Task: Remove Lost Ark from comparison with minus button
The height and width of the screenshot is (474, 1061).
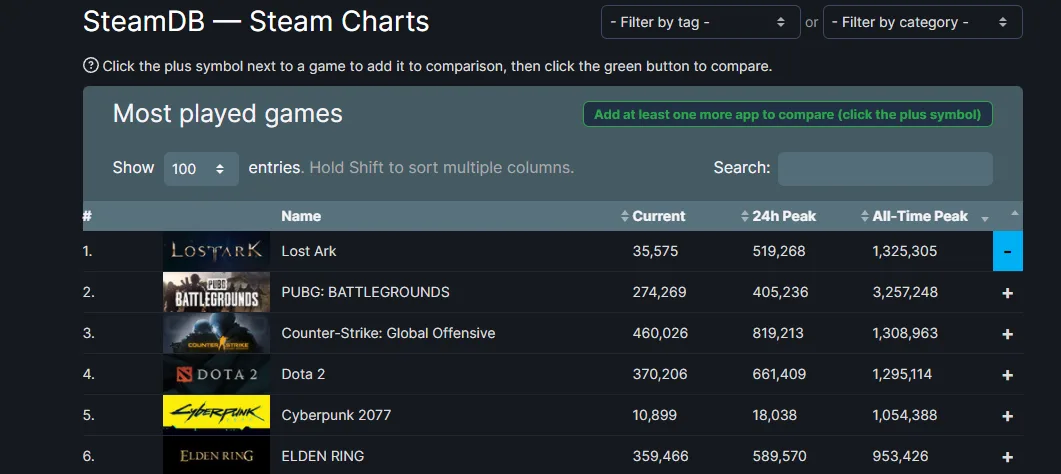Action: (x=1007, y=252)
